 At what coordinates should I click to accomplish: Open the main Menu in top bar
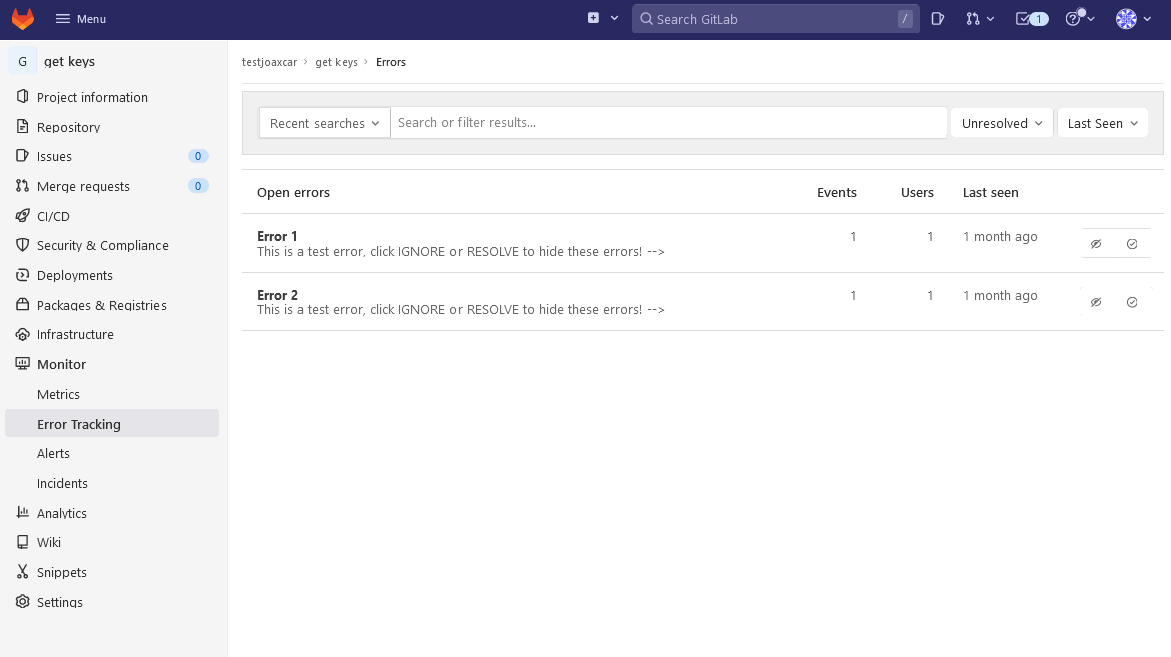pyautogui.click(x=81, y=19)
